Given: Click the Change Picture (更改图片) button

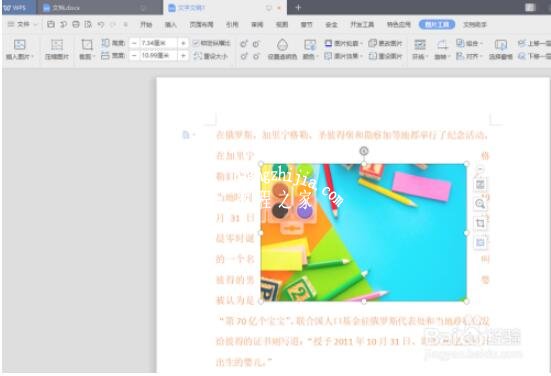Looking at the screenshot, I should pyautogui.click(x=385, y=43).
